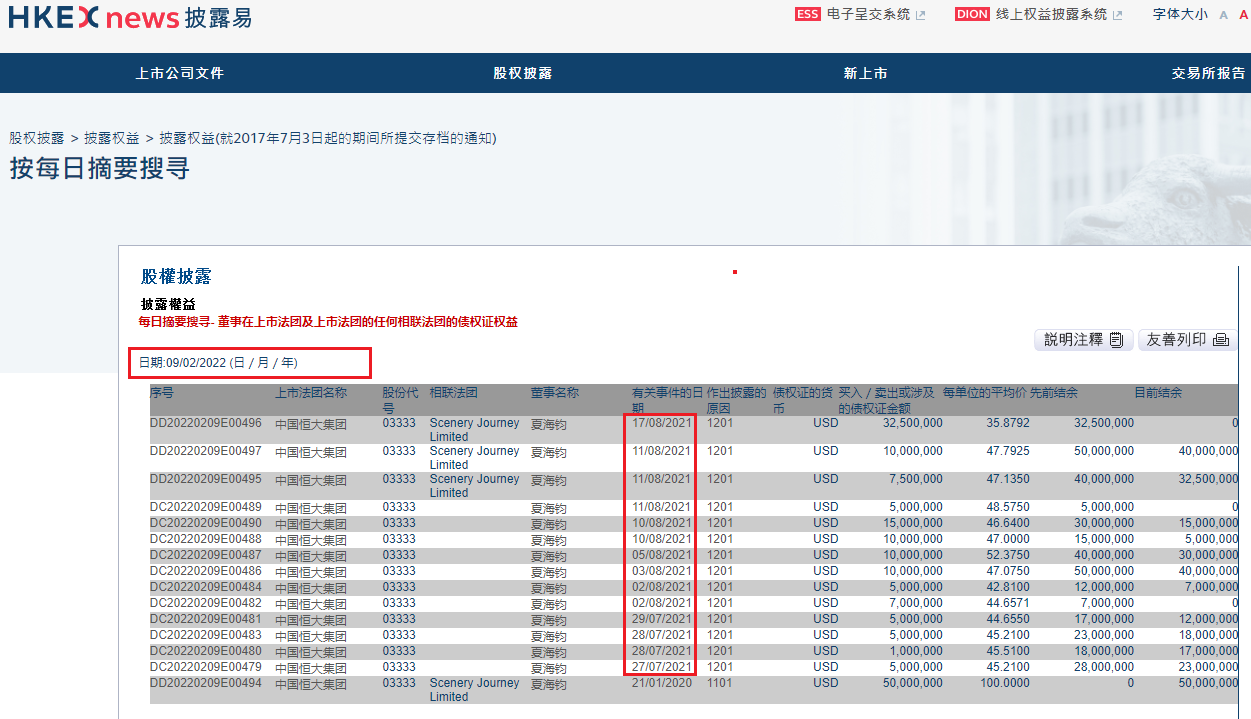Click reason code 1101 in last row
The width and height of the screenshot is (1251, 719).
(720, 683)
